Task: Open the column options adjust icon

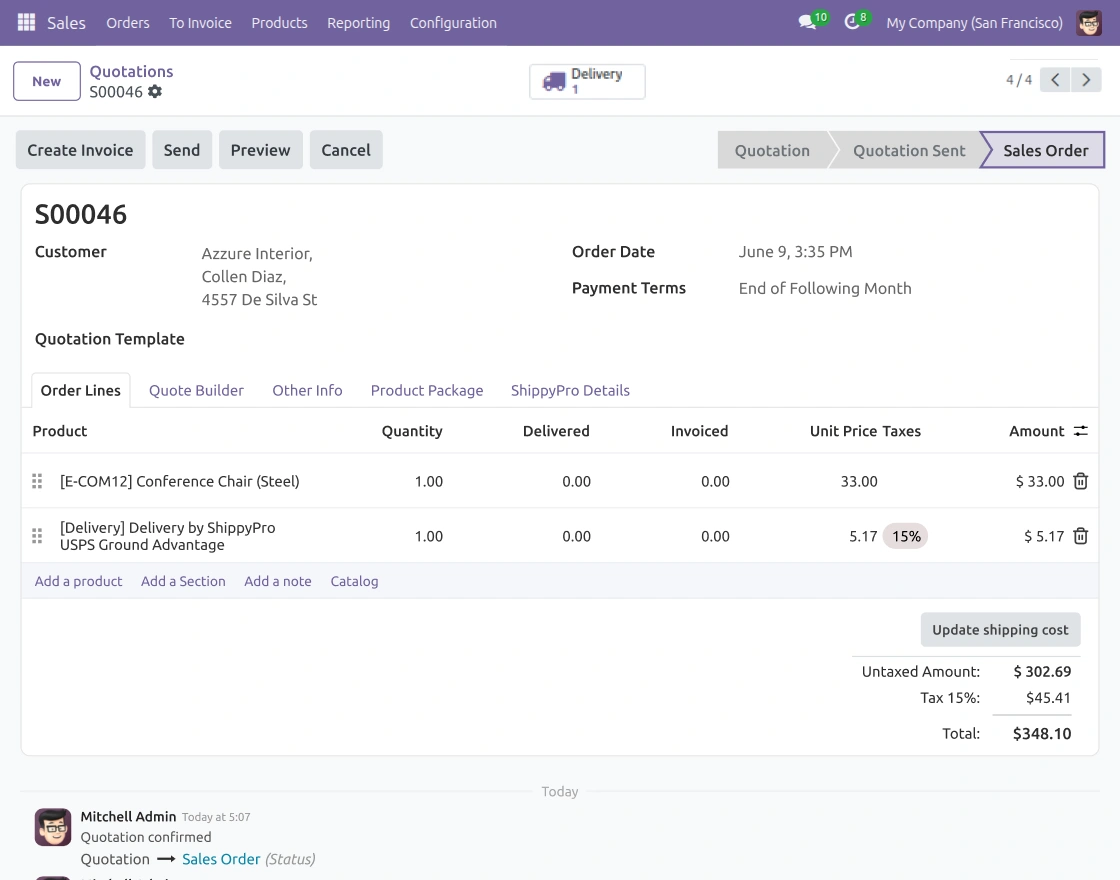Action: [1081, 431]
